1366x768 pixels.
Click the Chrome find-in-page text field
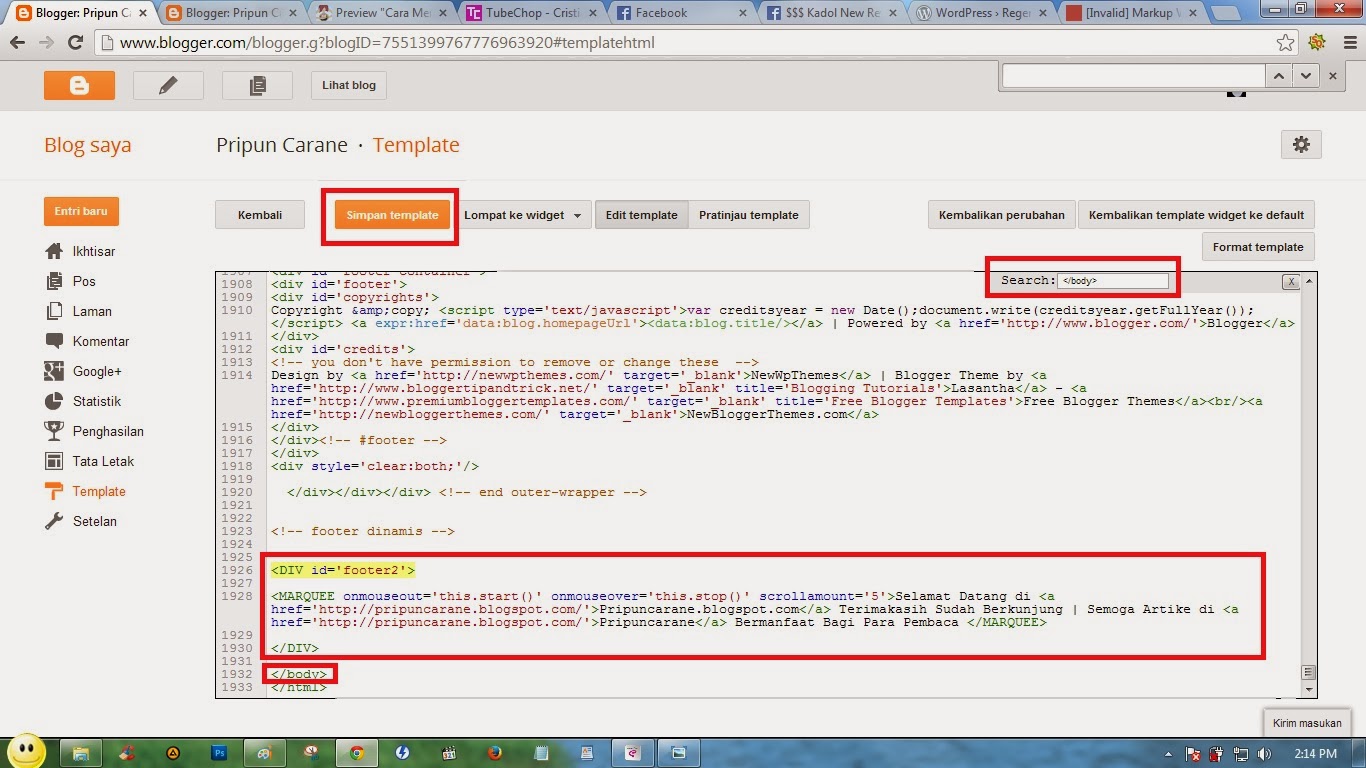1133,75
